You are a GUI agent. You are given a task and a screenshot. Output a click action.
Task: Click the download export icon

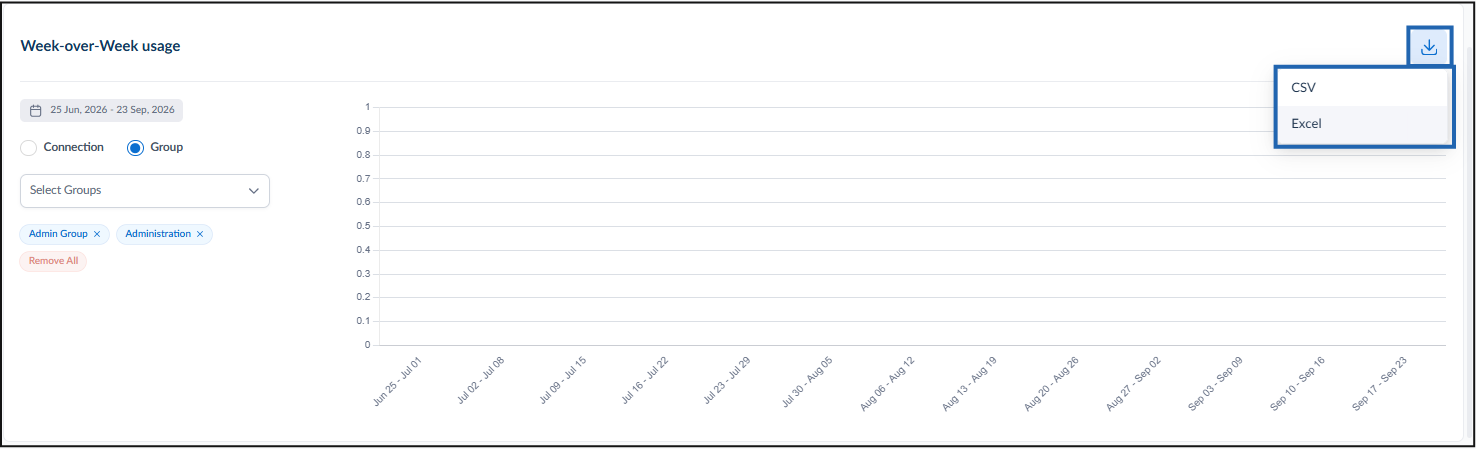[x=1429, y=47]
